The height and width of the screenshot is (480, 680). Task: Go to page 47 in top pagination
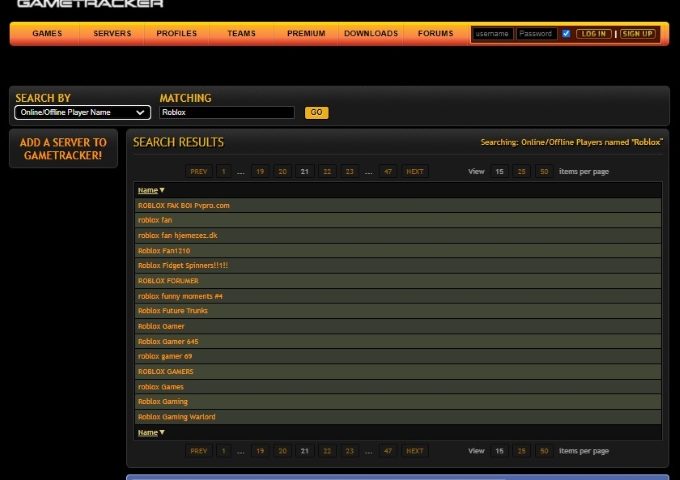(x=388, y=172)
